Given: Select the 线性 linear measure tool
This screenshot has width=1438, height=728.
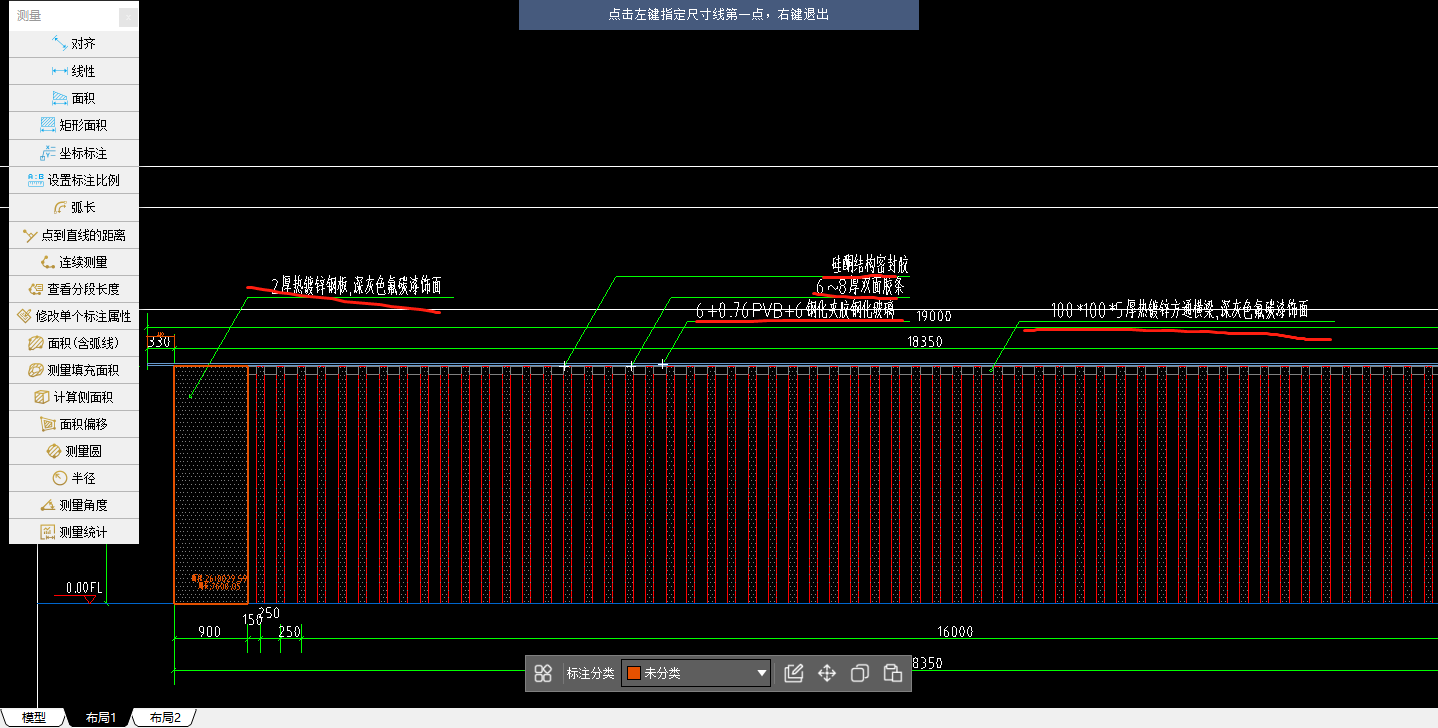Looking at the screenshot, I should click(x=73, y=71).
